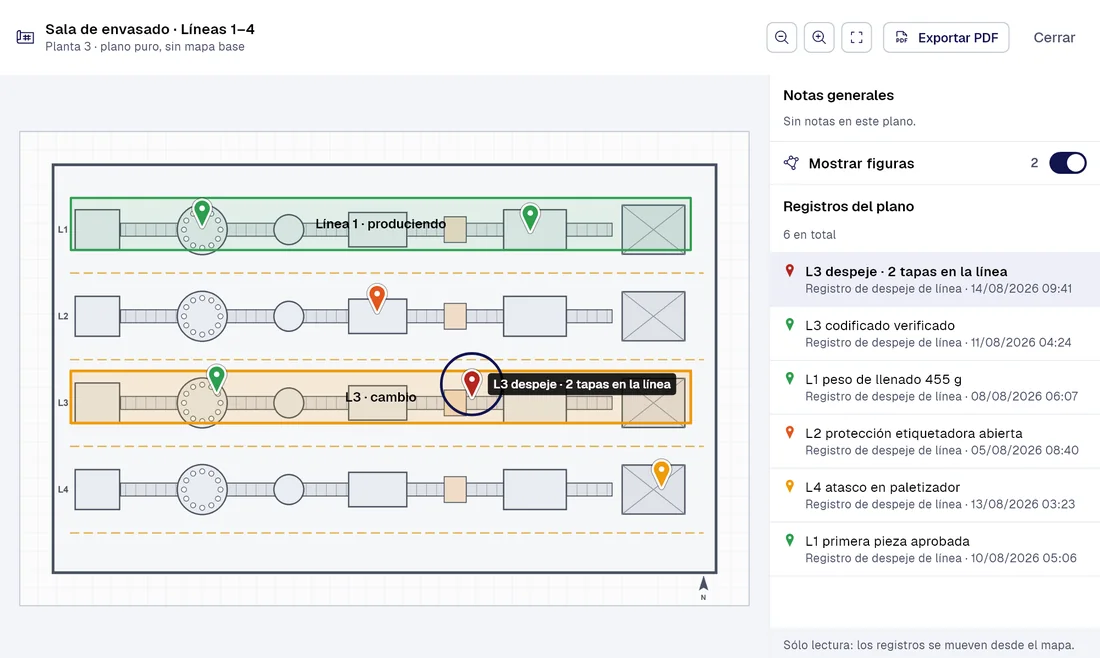Open record 'L3 despeje · 2 tapas en la línea'
This screenshot has width=1100, height=658.
click(x=934, y=279)
